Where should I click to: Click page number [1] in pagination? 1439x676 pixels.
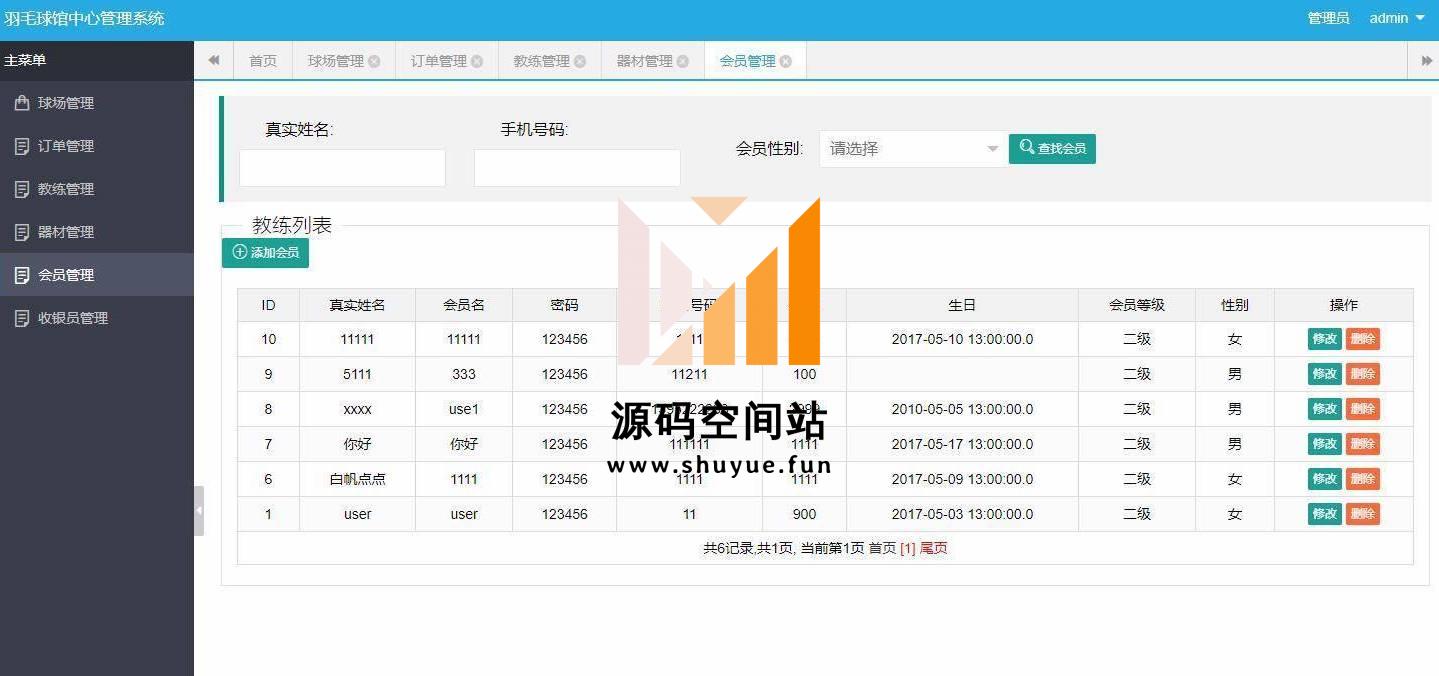(x=908, y=549)
